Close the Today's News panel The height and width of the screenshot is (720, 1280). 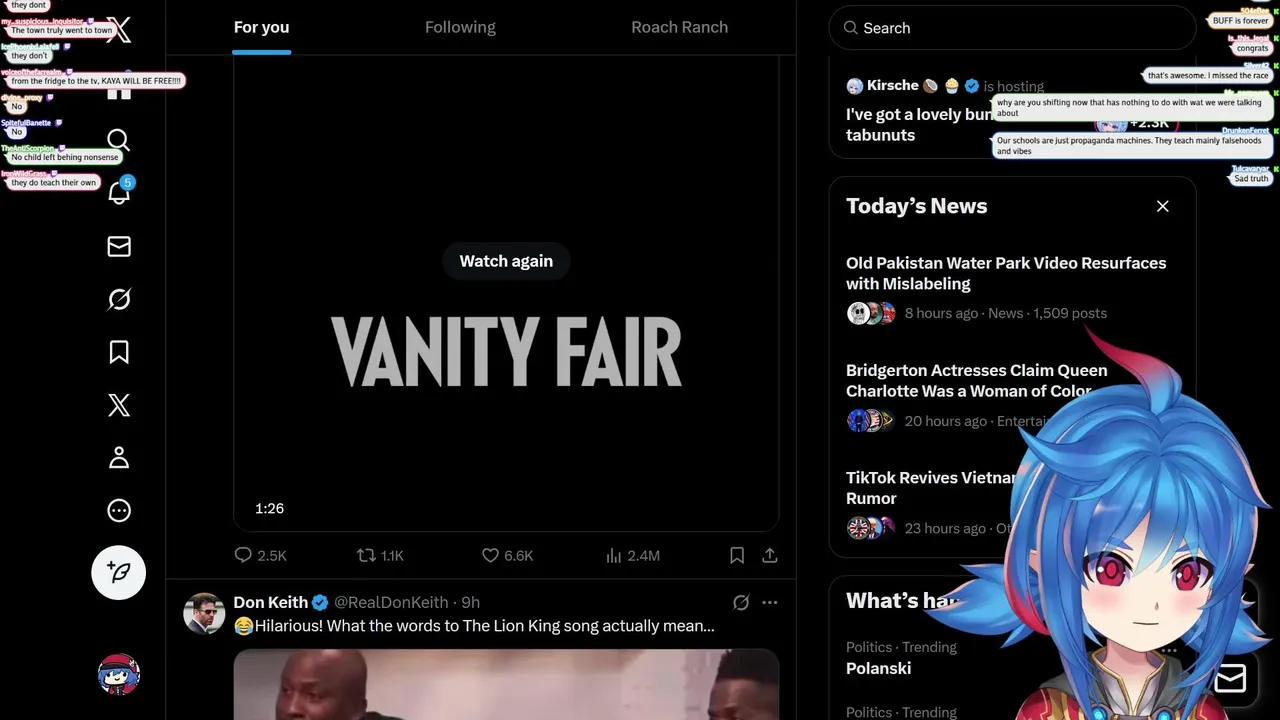click(x=1163, y=206)
